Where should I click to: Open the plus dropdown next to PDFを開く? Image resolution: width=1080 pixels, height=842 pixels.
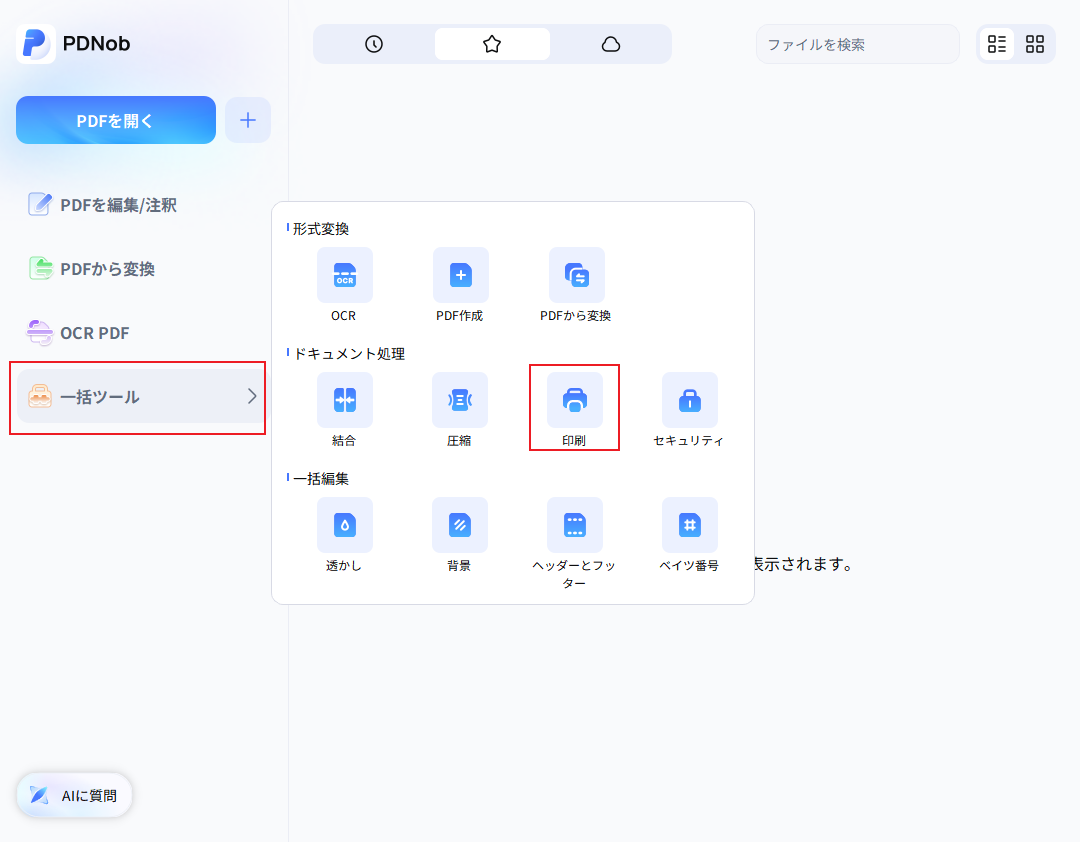pos(247,119)
